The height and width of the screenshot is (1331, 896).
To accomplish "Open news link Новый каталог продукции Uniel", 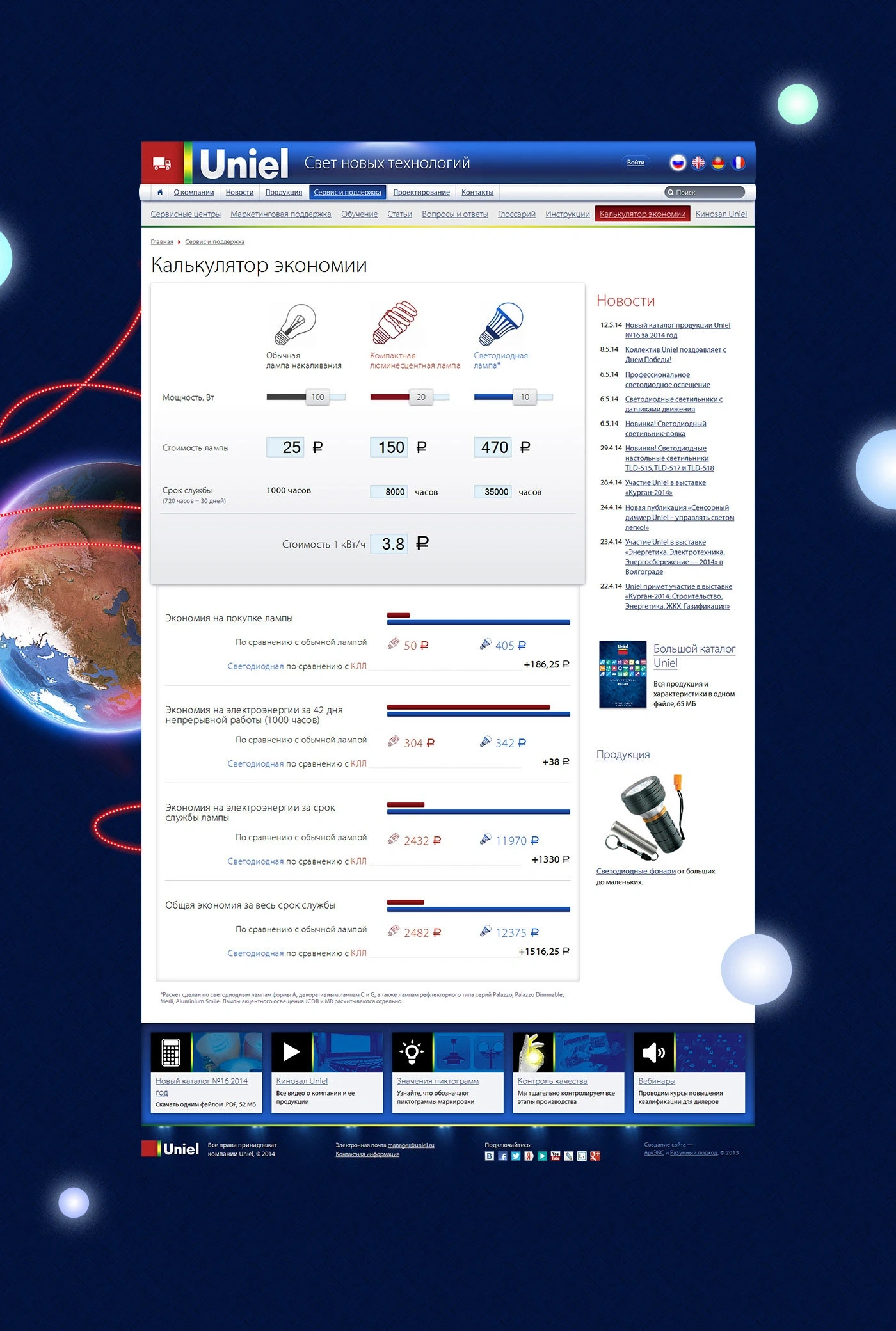I will 678,330.
